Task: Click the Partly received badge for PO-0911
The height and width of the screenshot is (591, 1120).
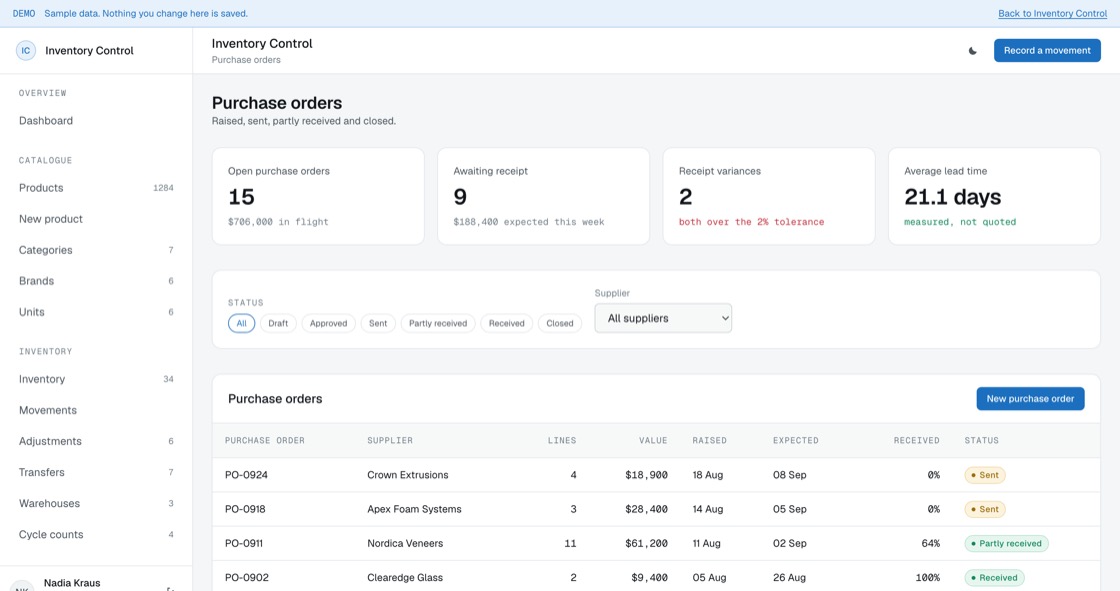Action: coord(1006,544)
